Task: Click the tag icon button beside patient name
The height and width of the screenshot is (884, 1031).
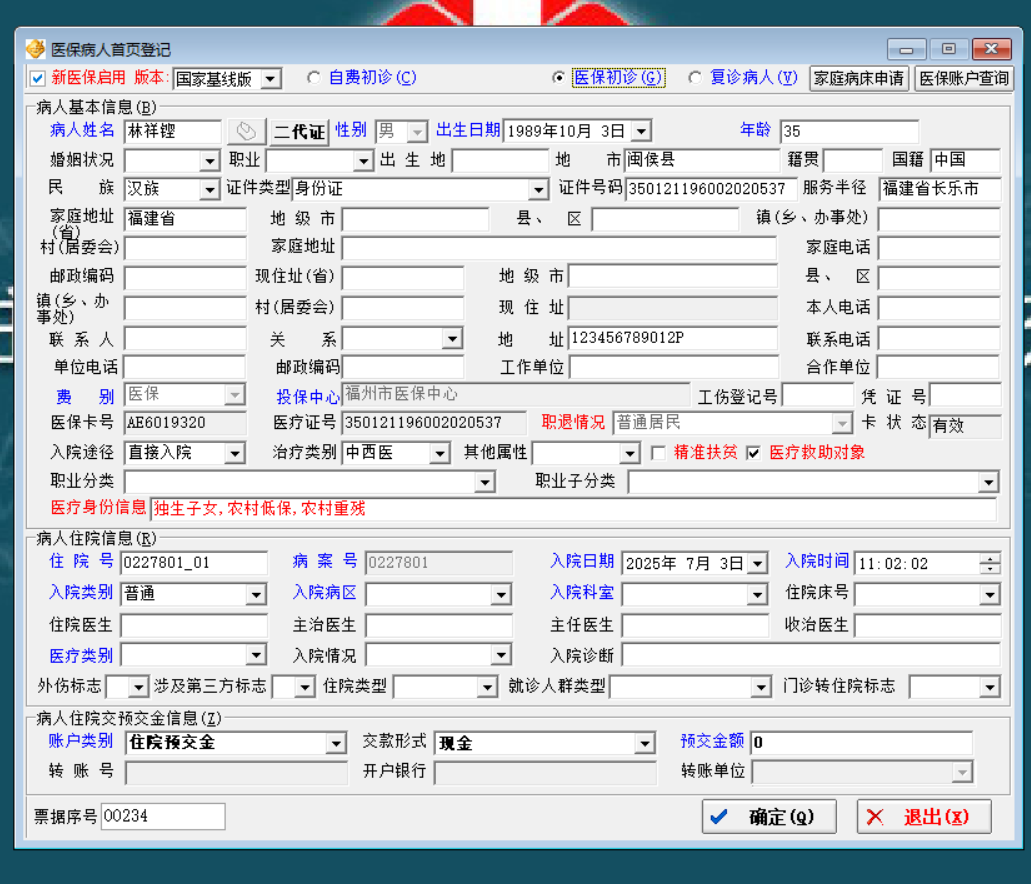Action: pyautogui.click(x=246, y=131)
